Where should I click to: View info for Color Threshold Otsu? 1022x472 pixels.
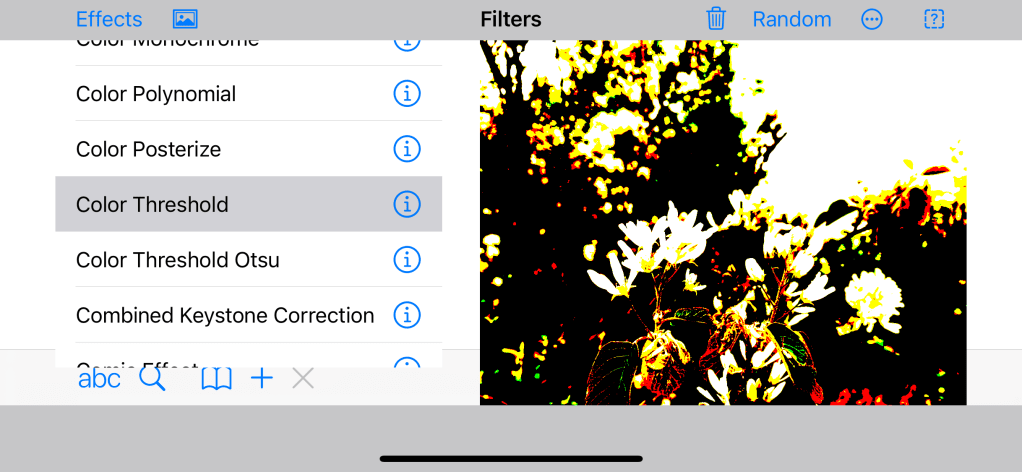406,260
